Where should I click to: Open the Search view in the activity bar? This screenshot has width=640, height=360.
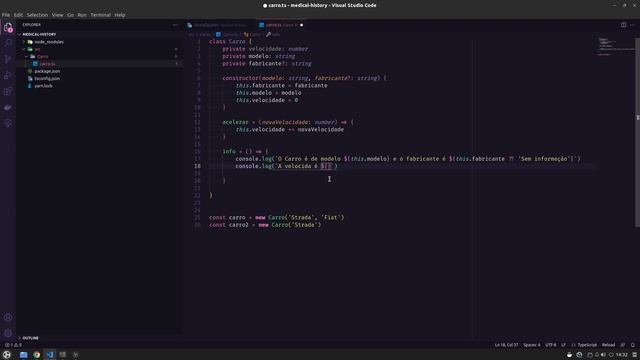pos(8,43)
